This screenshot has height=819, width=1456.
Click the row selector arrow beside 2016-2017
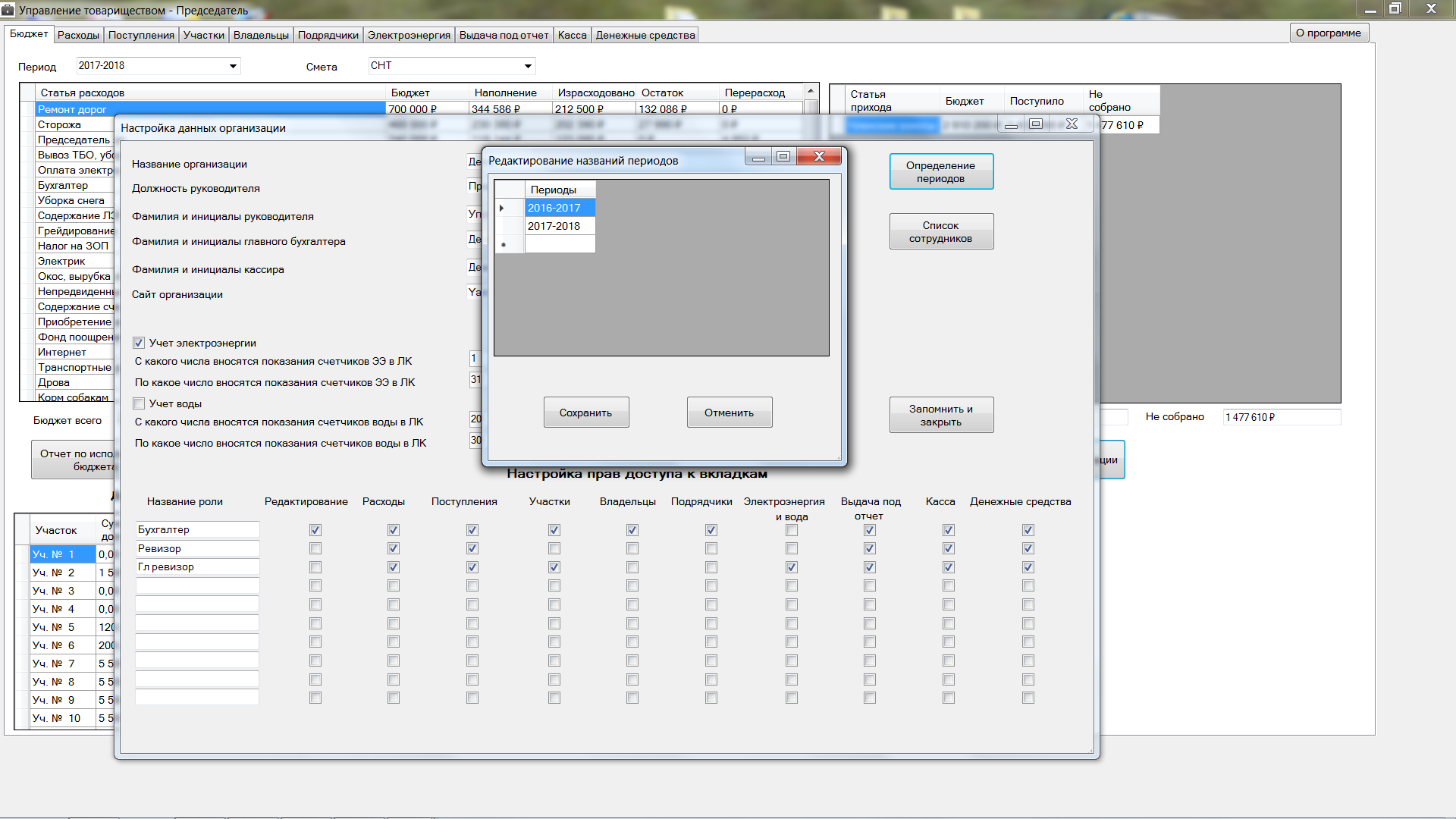tap(502, 208)
